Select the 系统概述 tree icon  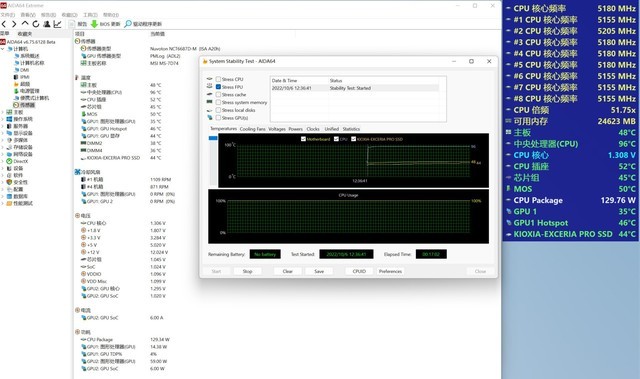(x=16, y=56)
